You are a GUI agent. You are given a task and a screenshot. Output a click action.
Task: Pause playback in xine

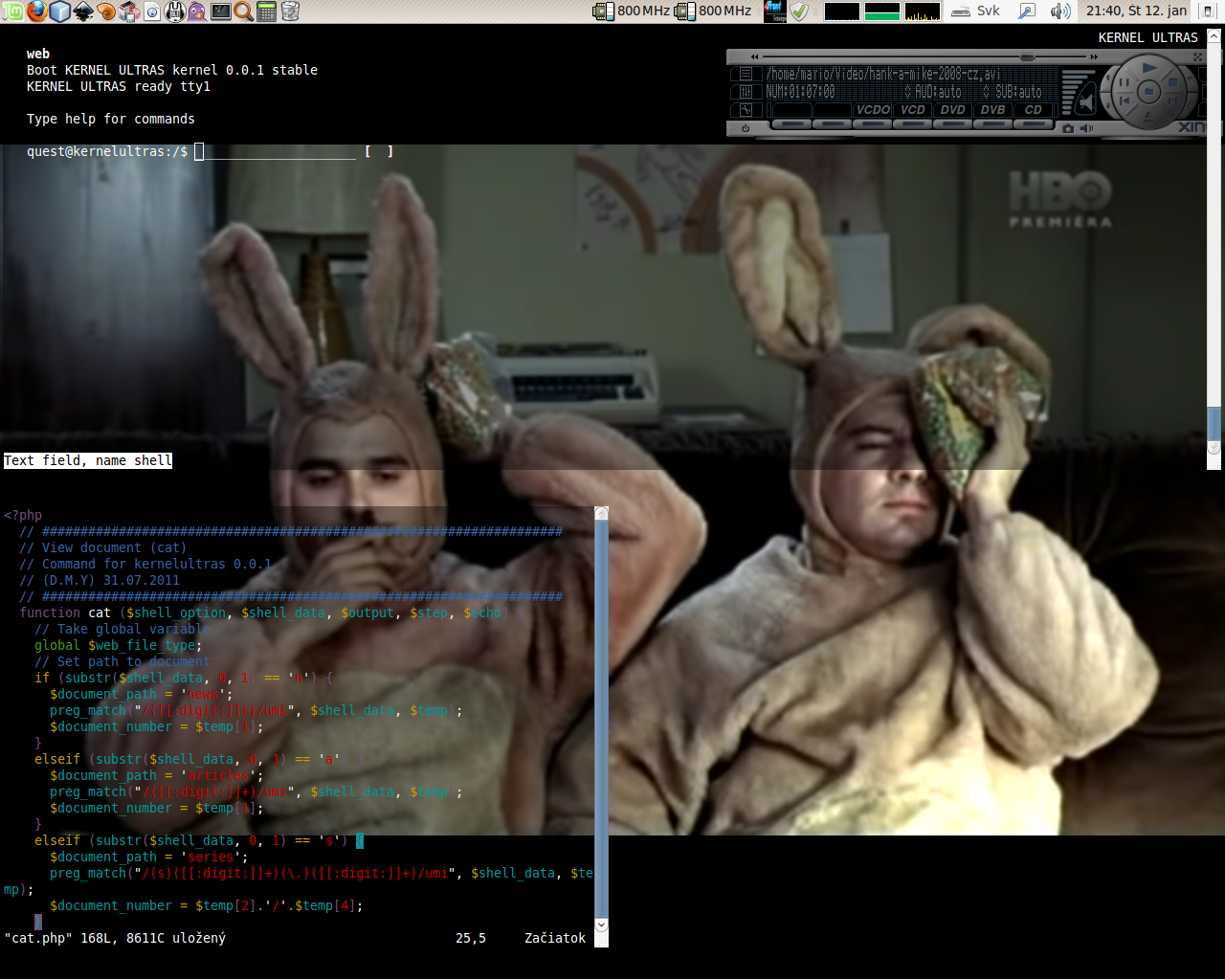coord(1124,82)
